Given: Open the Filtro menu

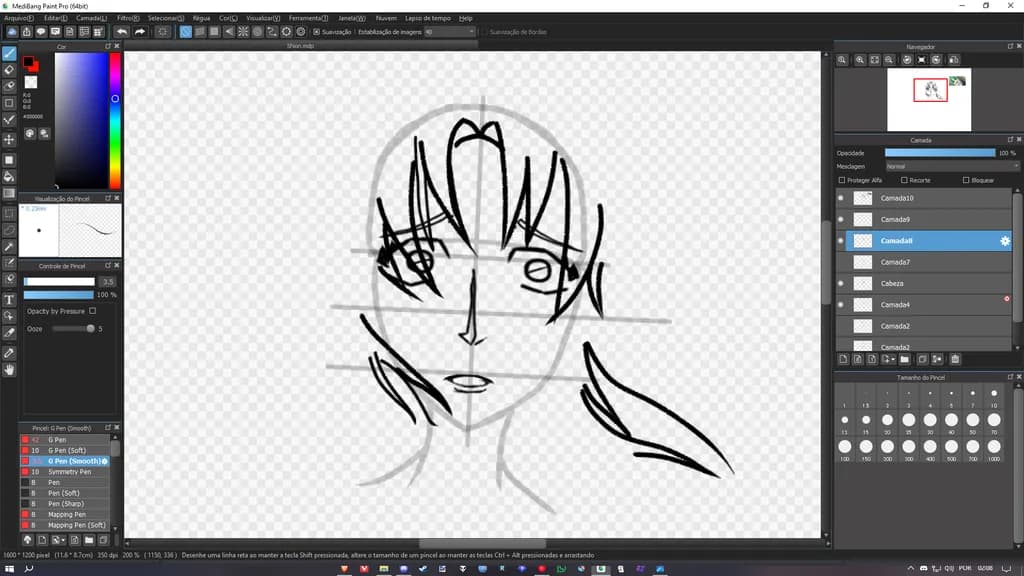Looking at the screenshot, I should [128, 18].
